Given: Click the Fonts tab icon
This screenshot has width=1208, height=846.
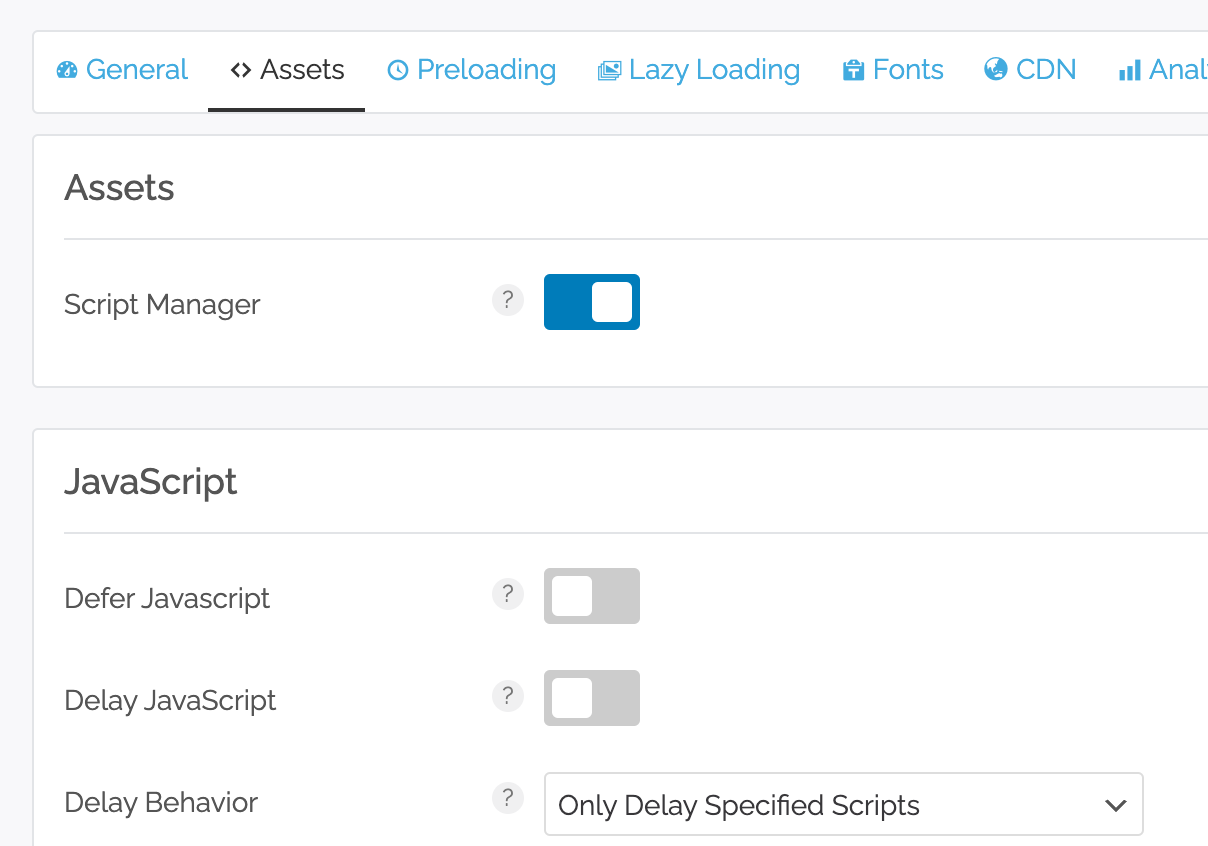Looking at the screenshot, I should point(853,71).
